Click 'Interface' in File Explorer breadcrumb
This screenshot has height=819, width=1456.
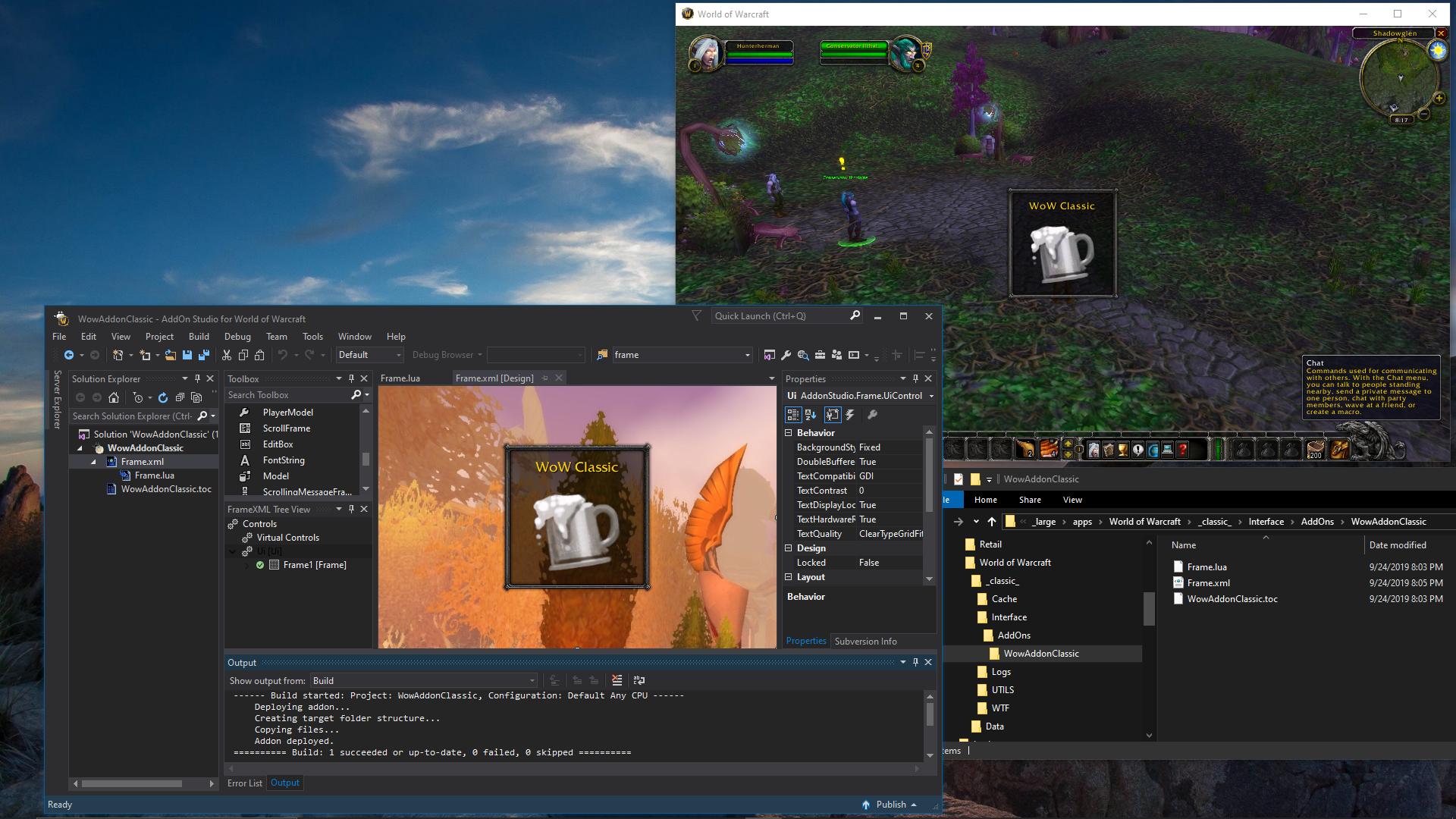click(x=1266, y=522)
